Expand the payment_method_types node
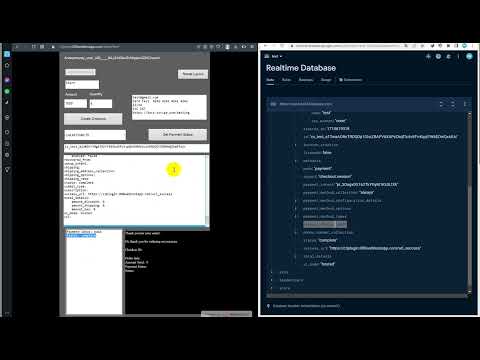This screenshot has width=480, height=360. (x=295, y=217)
